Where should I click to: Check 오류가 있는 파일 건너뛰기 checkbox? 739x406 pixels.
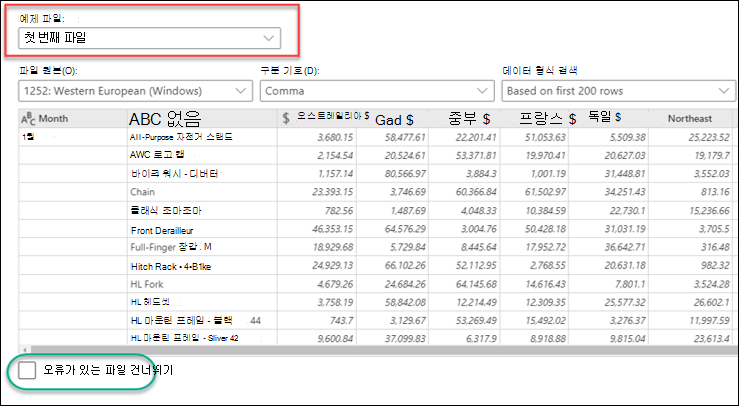click(27, 370)
